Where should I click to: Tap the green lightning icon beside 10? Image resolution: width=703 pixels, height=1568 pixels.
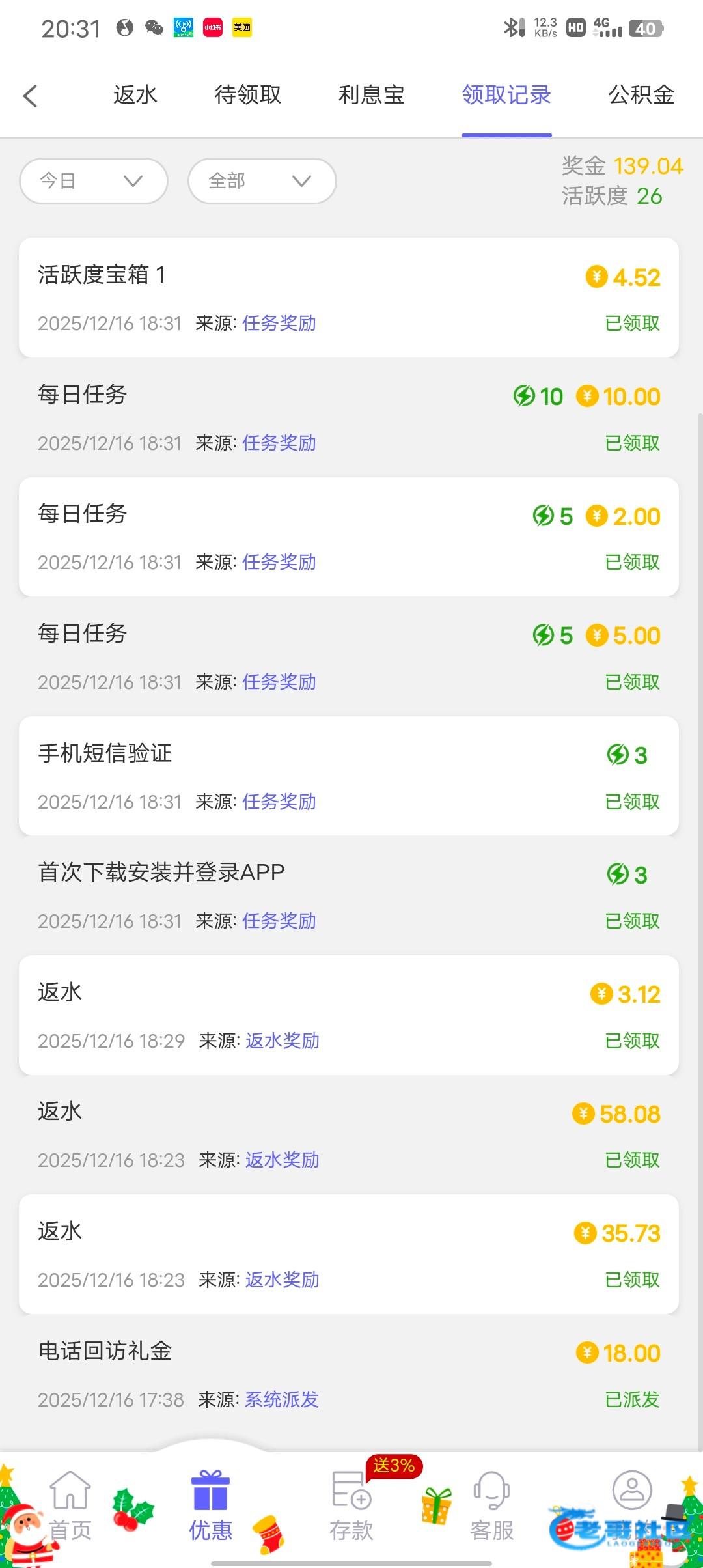coord(524,396)
